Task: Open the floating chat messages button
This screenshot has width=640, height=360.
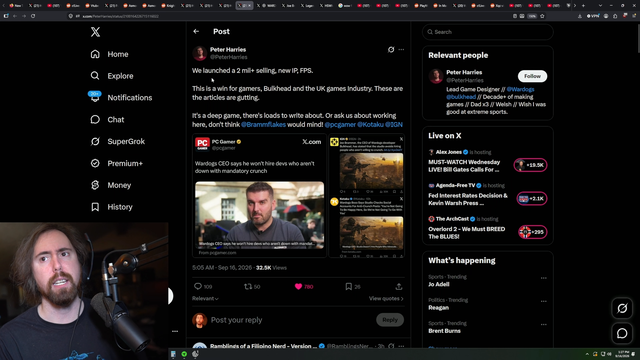Action: (622, 333)
